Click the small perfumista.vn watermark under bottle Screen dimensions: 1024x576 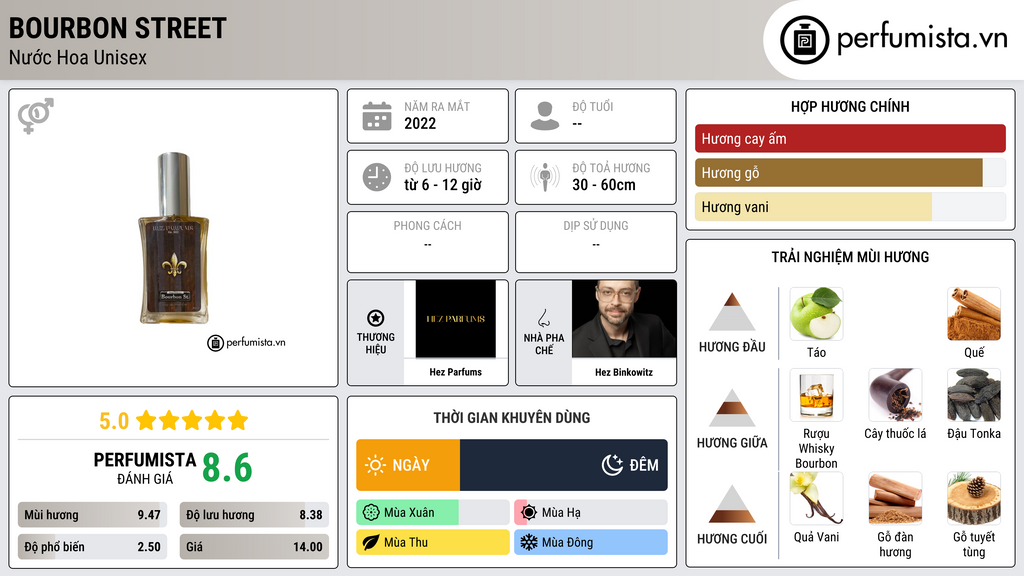pyautogui.click(x=246, y=342)
